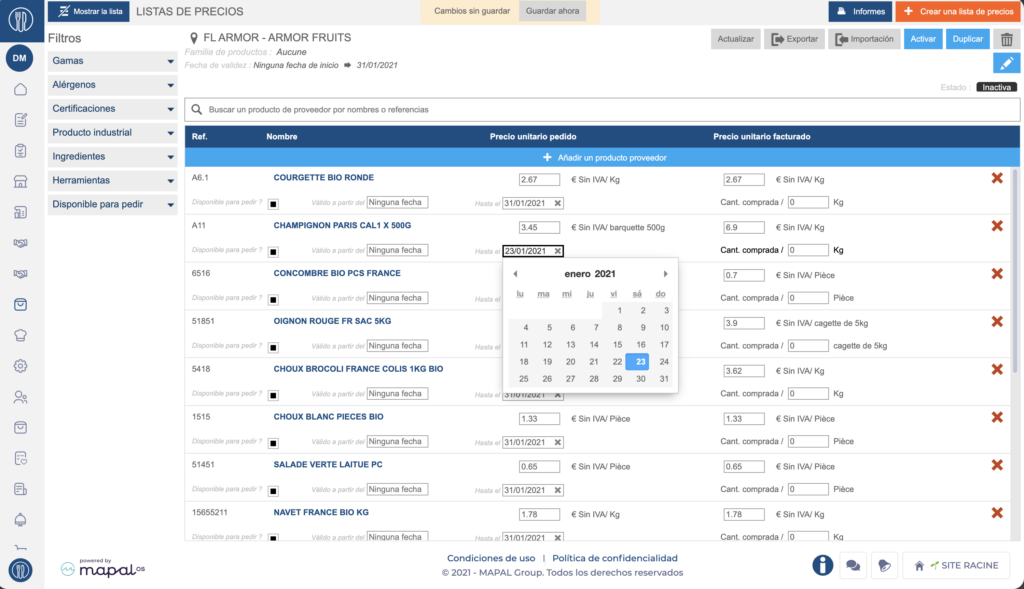Clear the 23/01/2021 date field

[558, 251]
